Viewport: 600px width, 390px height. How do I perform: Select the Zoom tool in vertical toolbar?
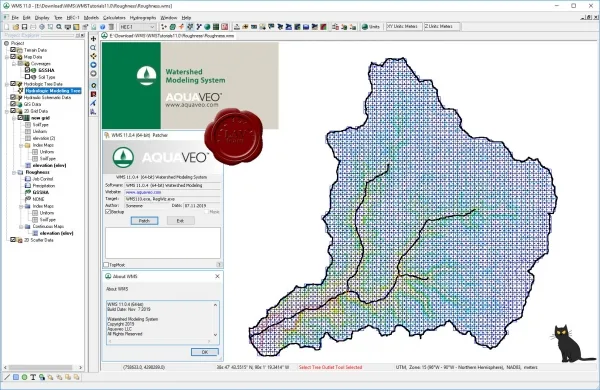coord(93,47)
